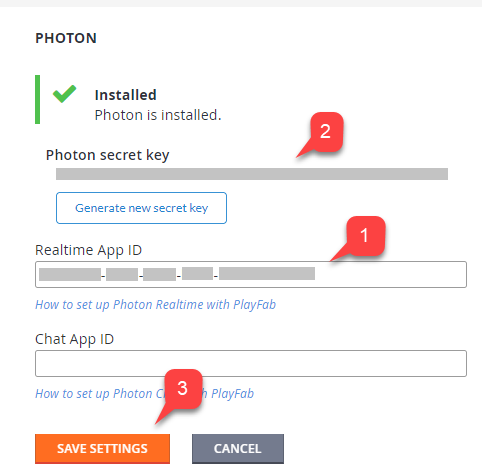Click the green vertical status bar
Viewport: 483px width, 472px height.
(x=38, y=99)
